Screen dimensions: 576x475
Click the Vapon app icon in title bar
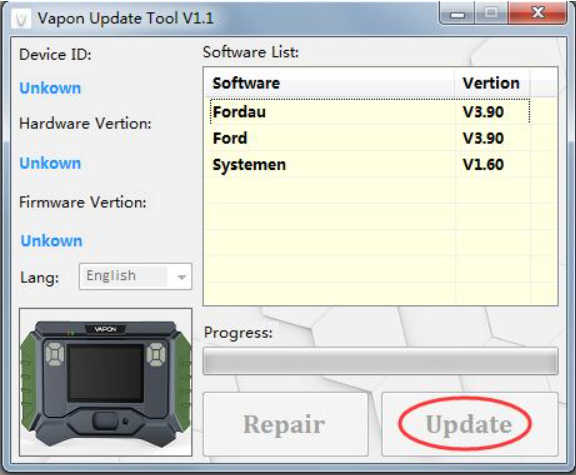tap(21, 19)
